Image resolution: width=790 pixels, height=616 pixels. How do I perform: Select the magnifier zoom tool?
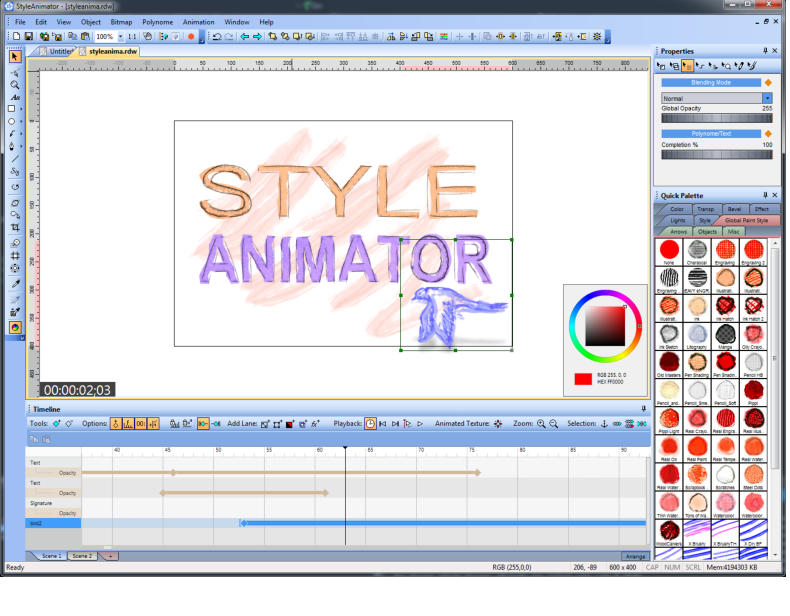(15, 85)
